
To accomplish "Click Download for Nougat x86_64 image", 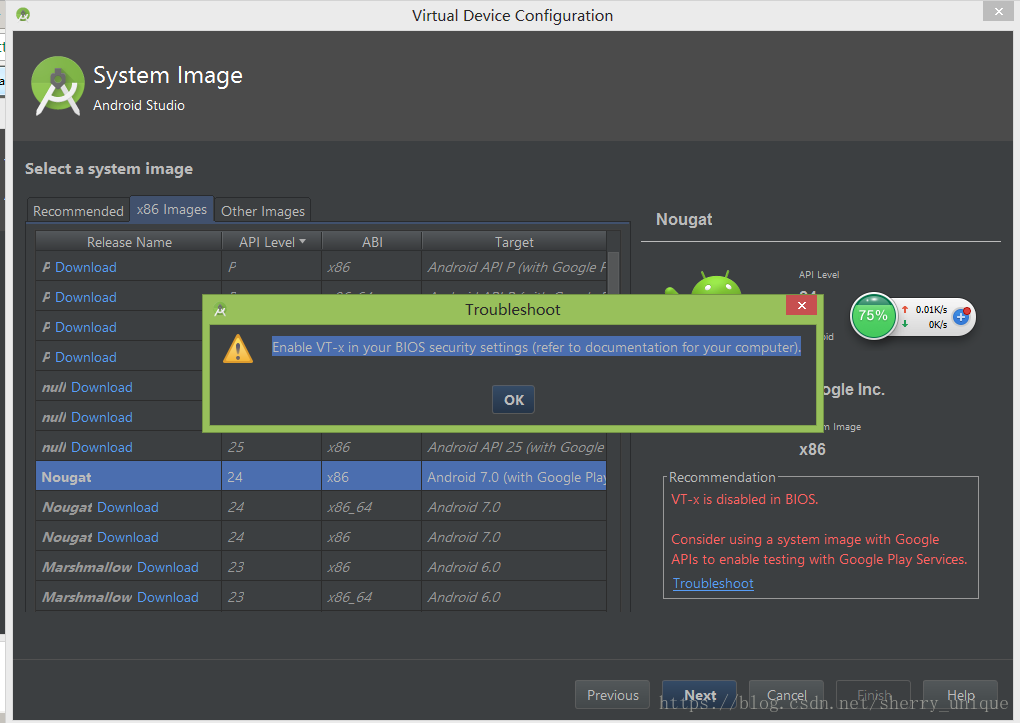I will (x=128, y=507).
